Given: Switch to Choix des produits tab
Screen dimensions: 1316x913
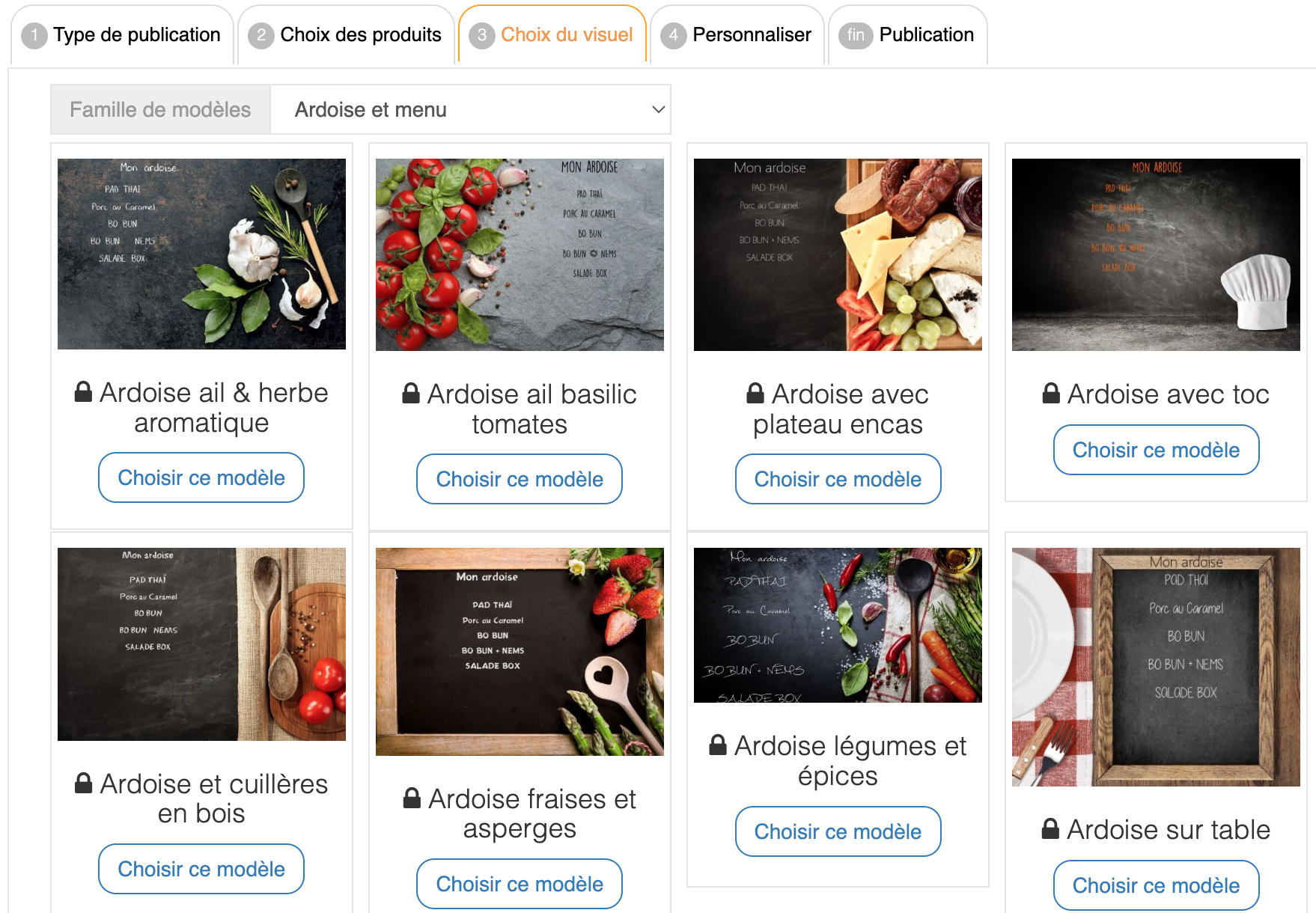Looking at the screenshot, I should (347, 35).
